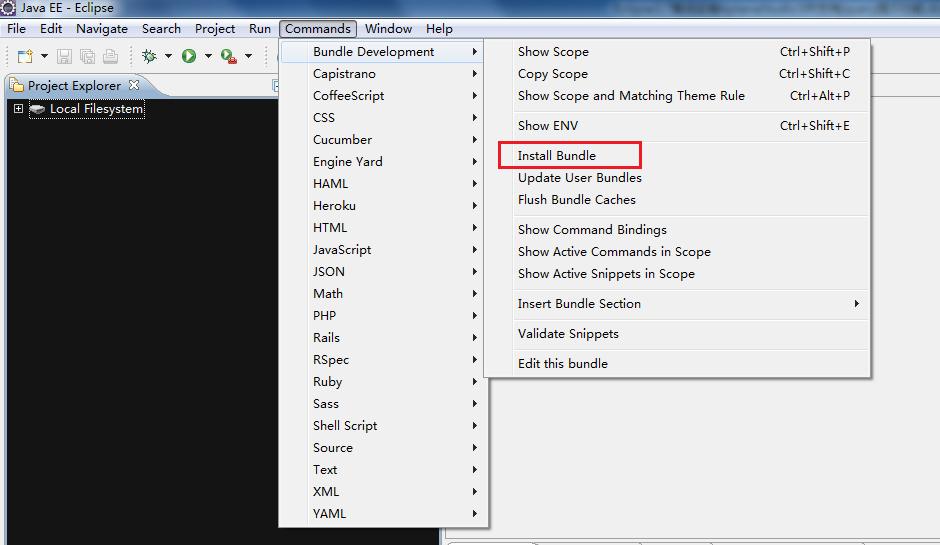Screen dimensions: 940x545
Task: Expand the Local Filesystem tree node
Action: pyautogui.click(x=19, y=109)
